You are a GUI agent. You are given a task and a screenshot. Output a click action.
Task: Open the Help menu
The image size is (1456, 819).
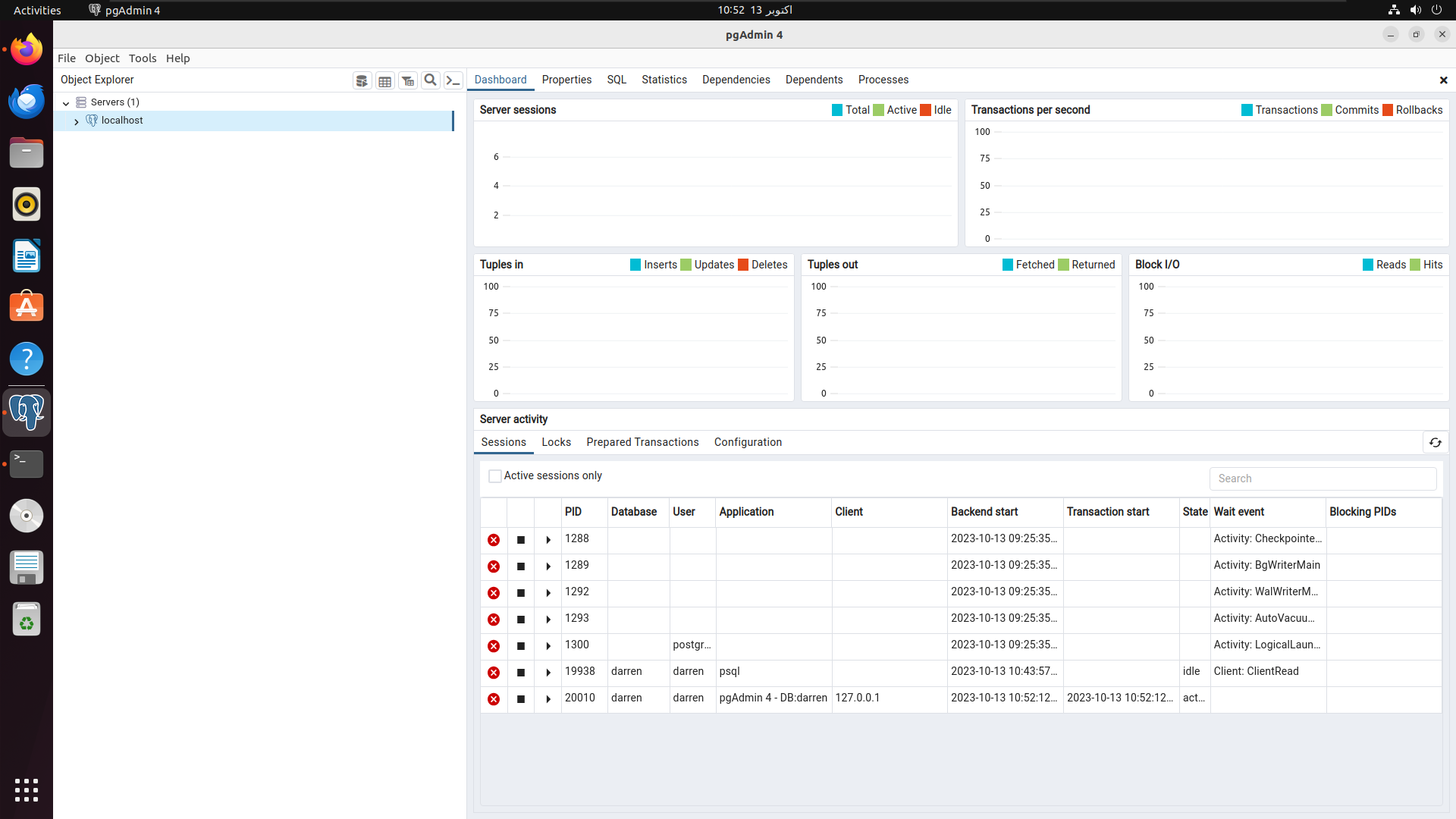[178, 58]
